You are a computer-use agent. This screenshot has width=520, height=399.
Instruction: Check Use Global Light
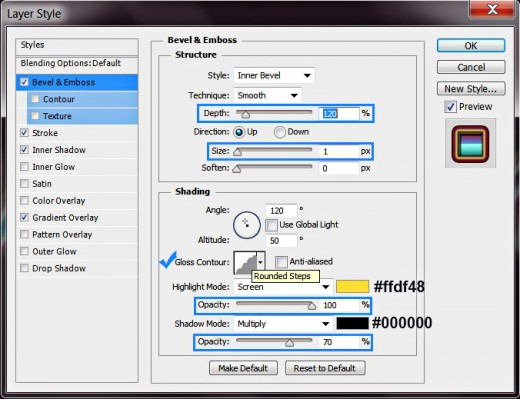pos(271,225)
